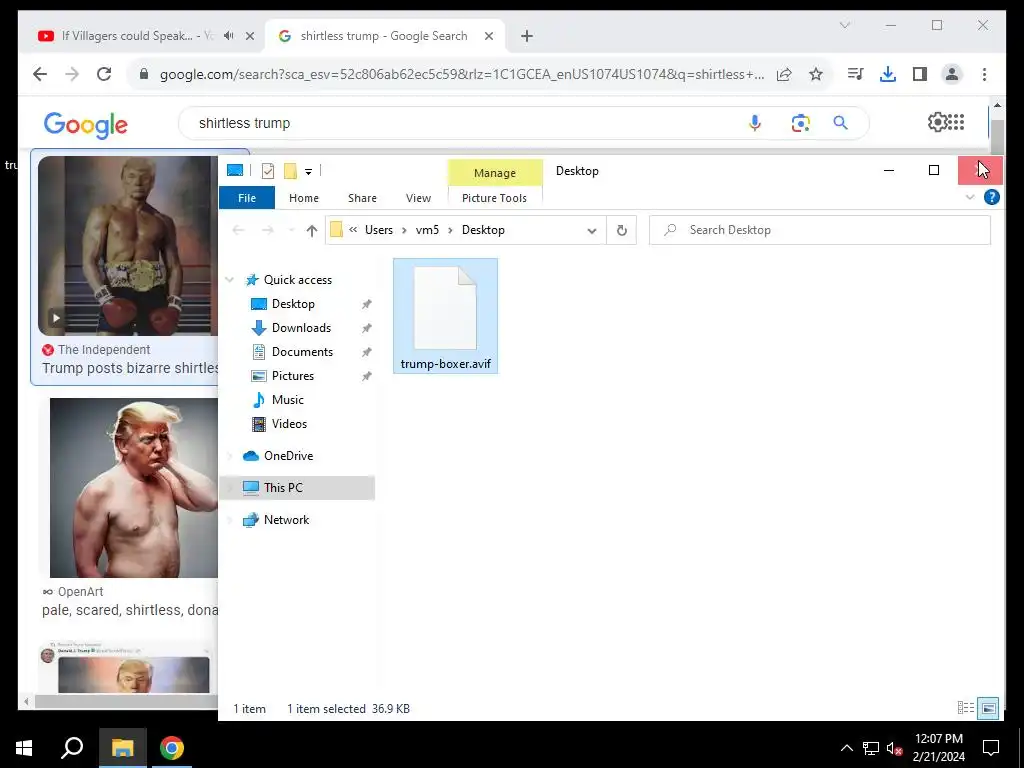Open Chrome side panel

click(920, 74)
